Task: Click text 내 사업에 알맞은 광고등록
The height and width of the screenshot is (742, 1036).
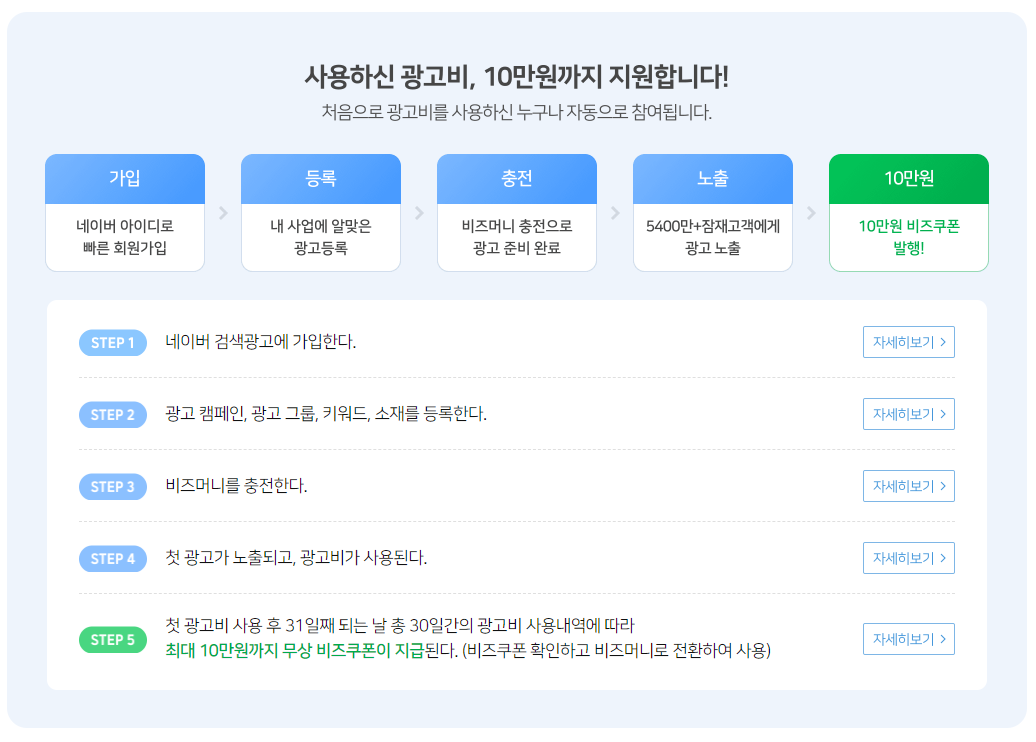Action: click(x=321, y=237)
